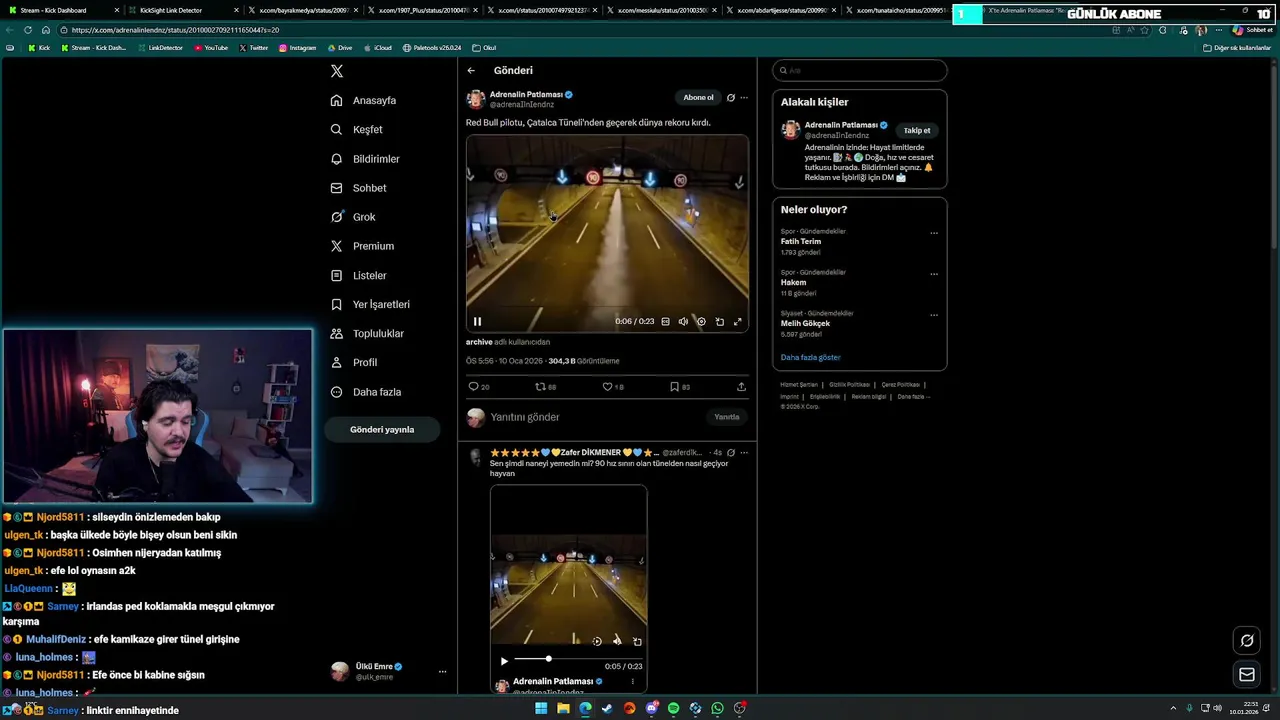Open Bildirimler notifications
Image resolution: width=1280 pixels, height=720 pixels.
click(365, 159)
